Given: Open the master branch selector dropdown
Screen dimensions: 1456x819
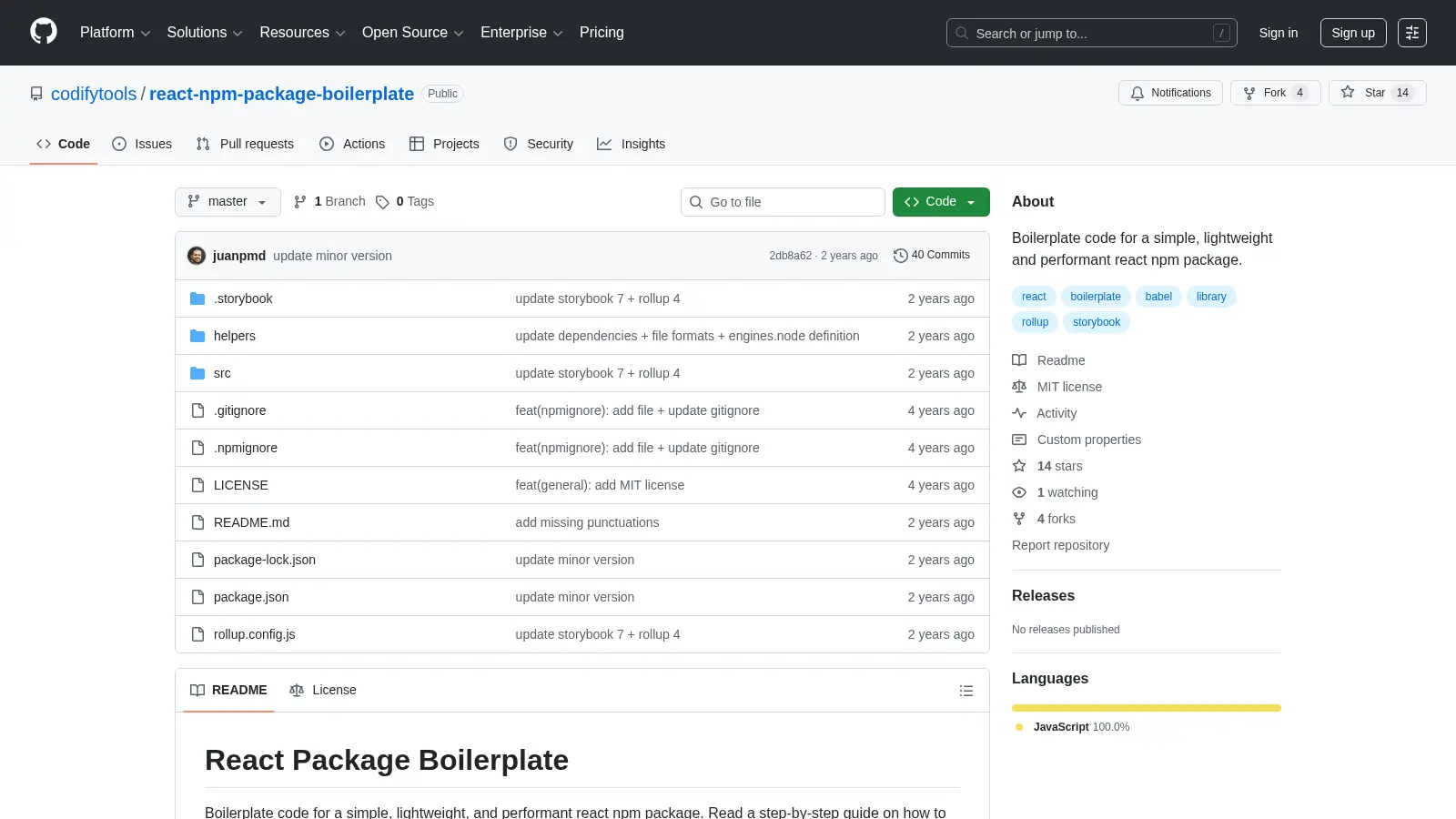Looking at the screenshot, I should pyautogui.click(x=227, y=202).
